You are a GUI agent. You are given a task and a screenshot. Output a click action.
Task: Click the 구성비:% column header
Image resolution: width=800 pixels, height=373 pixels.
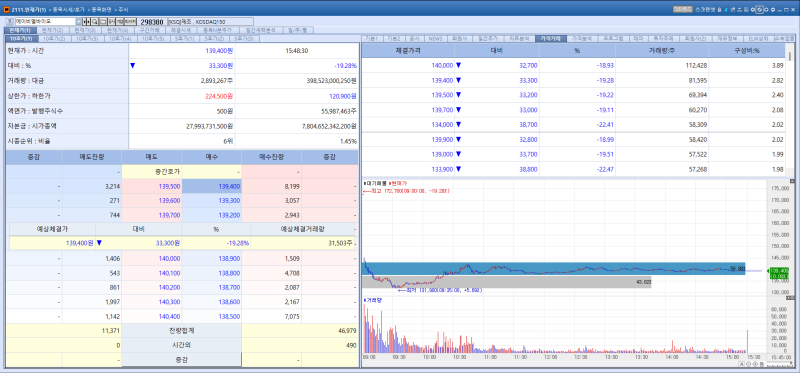pyautogui.click(x=747, y=51)
